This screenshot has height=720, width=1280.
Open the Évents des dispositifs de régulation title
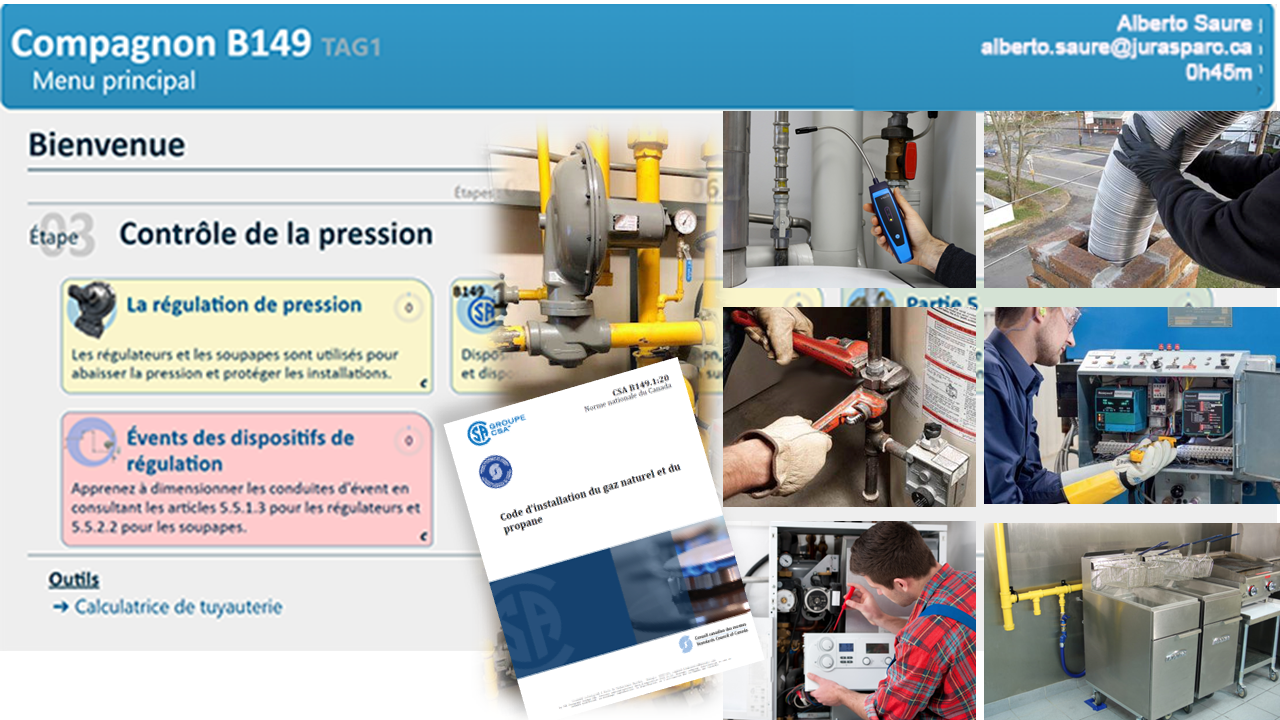tap(240, 450)
